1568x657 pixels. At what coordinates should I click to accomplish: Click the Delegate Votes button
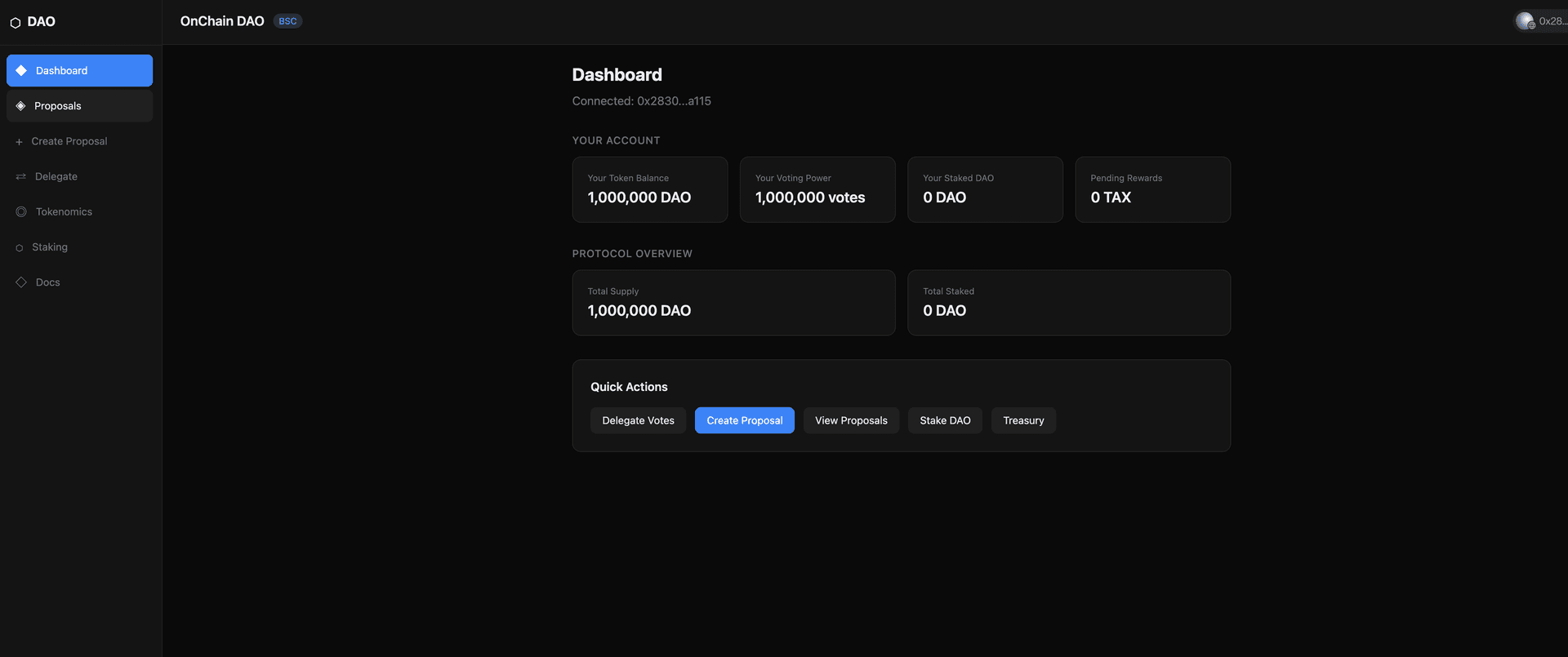pyautogui.click(x=638, y=420)
